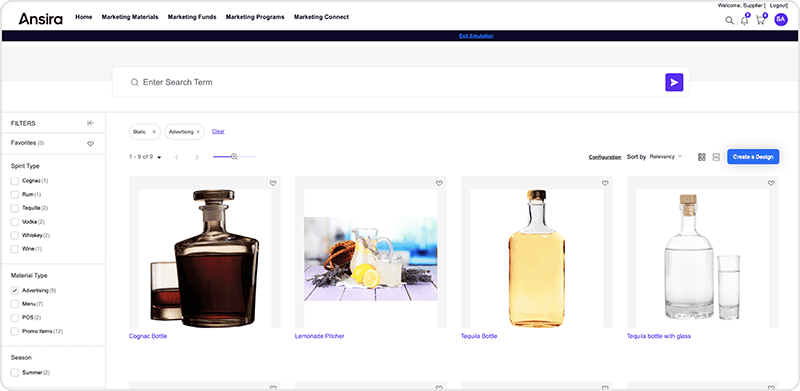
Task: Favorite the Cognac Bottle heart
Action: 273,183
